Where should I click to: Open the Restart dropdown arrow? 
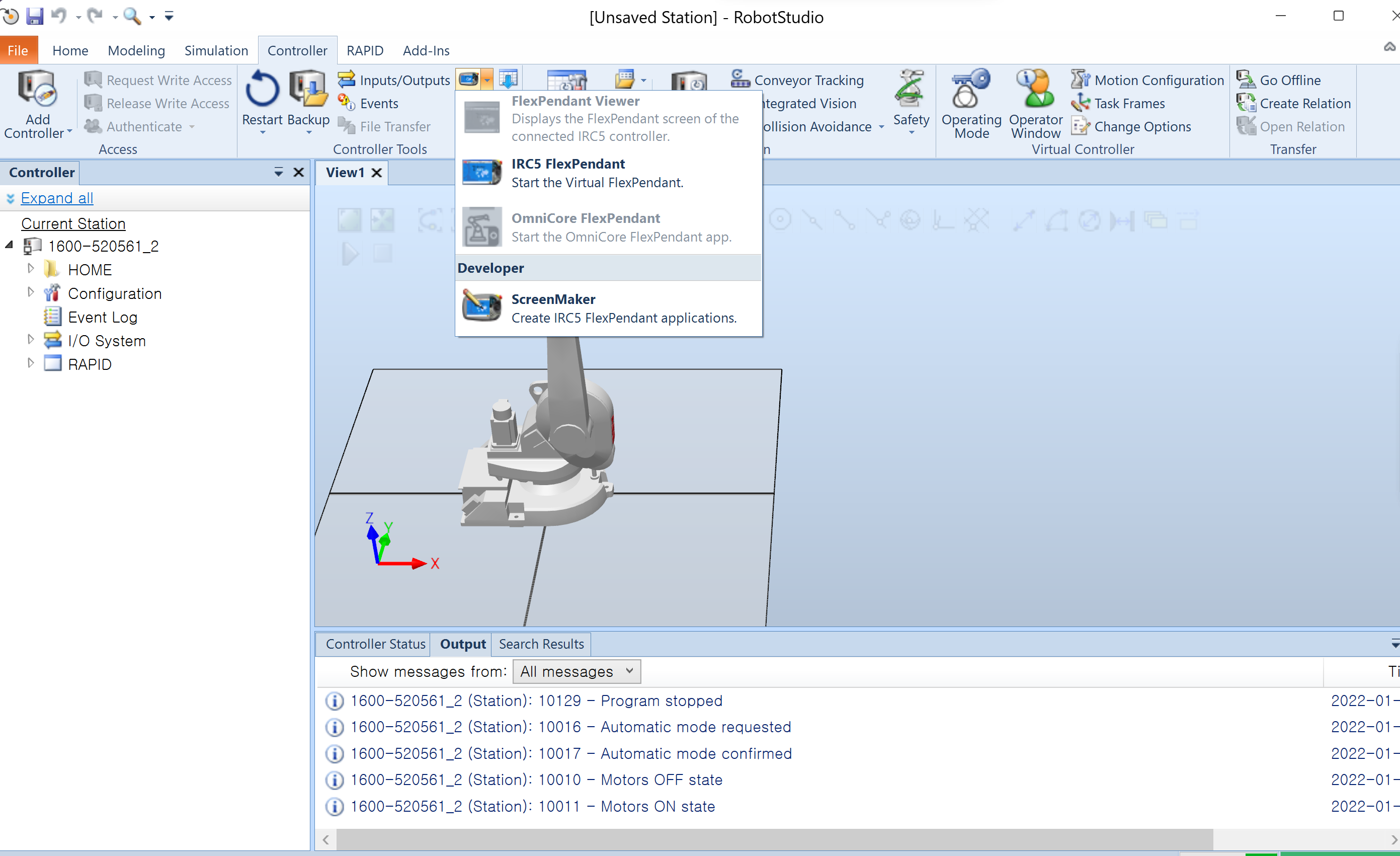pyautogui.click(x=263, y=132)
